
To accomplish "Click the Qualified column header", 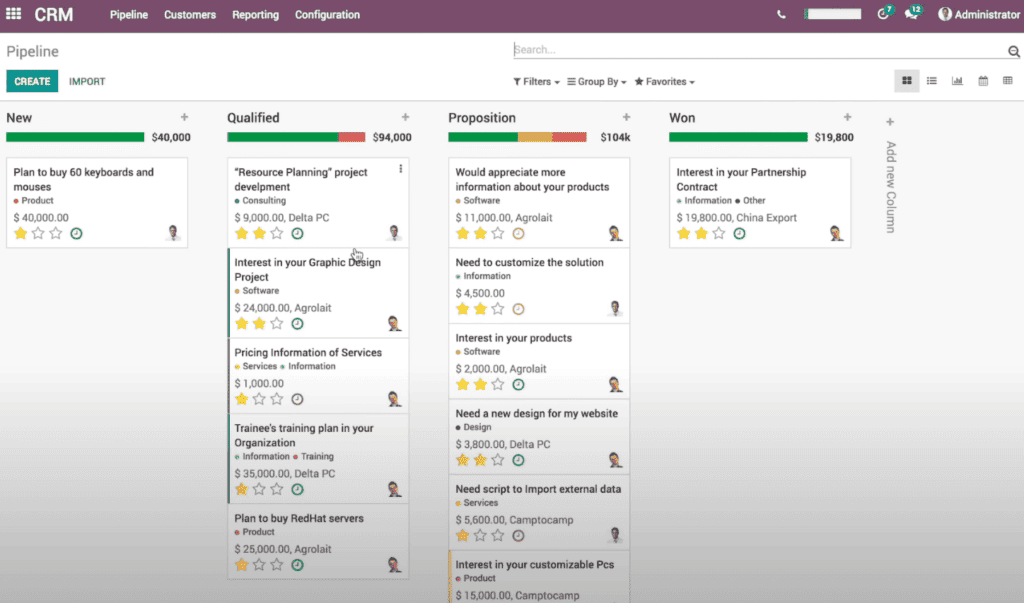I will 253,118.
